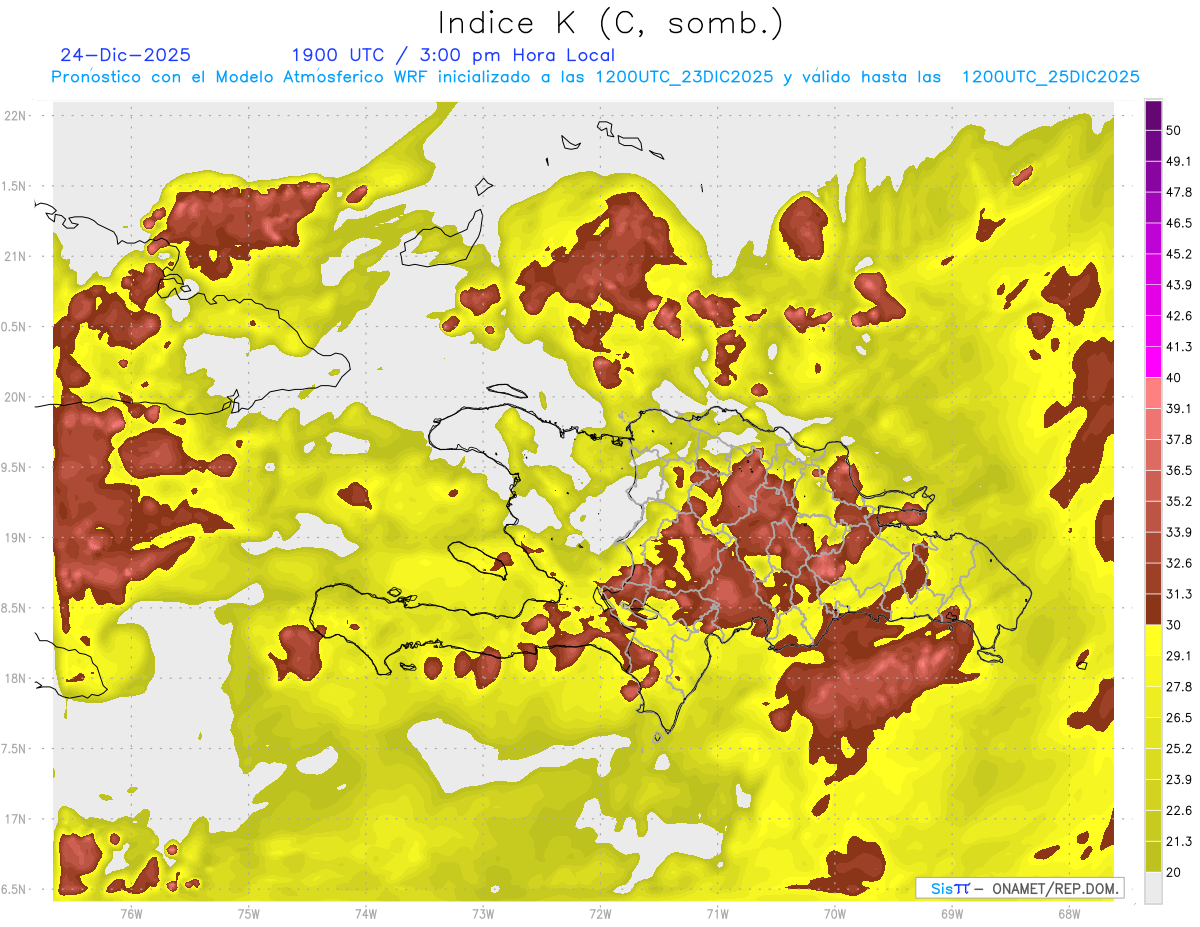The image size is (1200, 927).
Task: Click the '18N' latitude label
Action: click(x=17, y=679)
